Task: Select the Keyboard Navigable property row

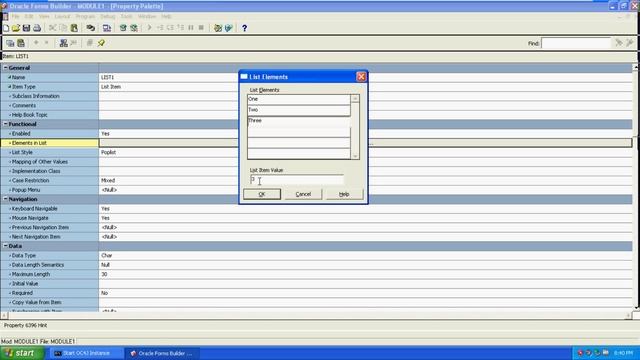Action: 317,209
